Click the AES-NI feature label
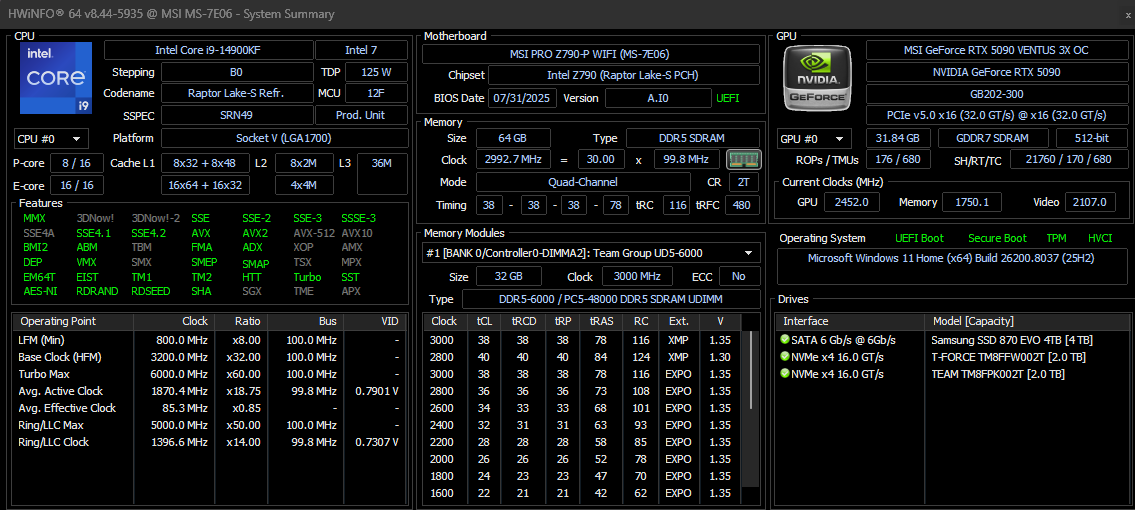 click(x=40, y=291)
